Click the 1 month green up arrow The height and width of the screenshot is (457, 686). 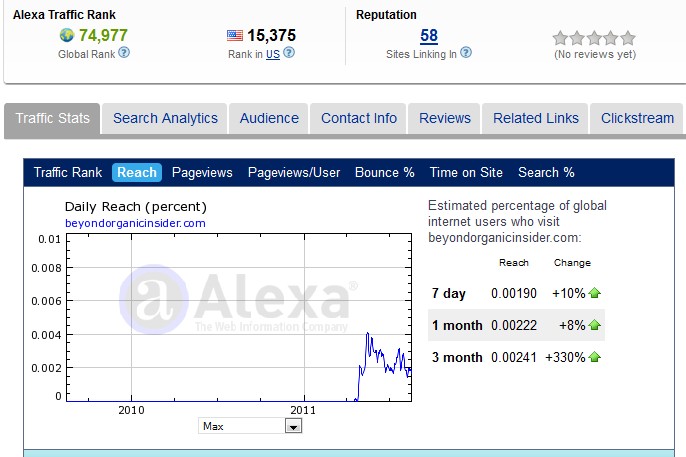595,325
